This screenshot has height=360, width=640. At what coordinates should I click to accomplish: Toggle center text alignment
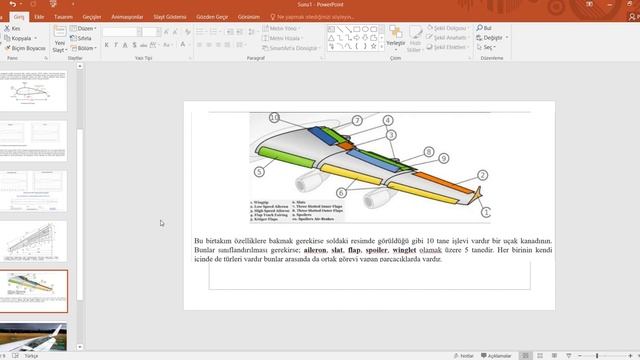(x=209, y=45)
